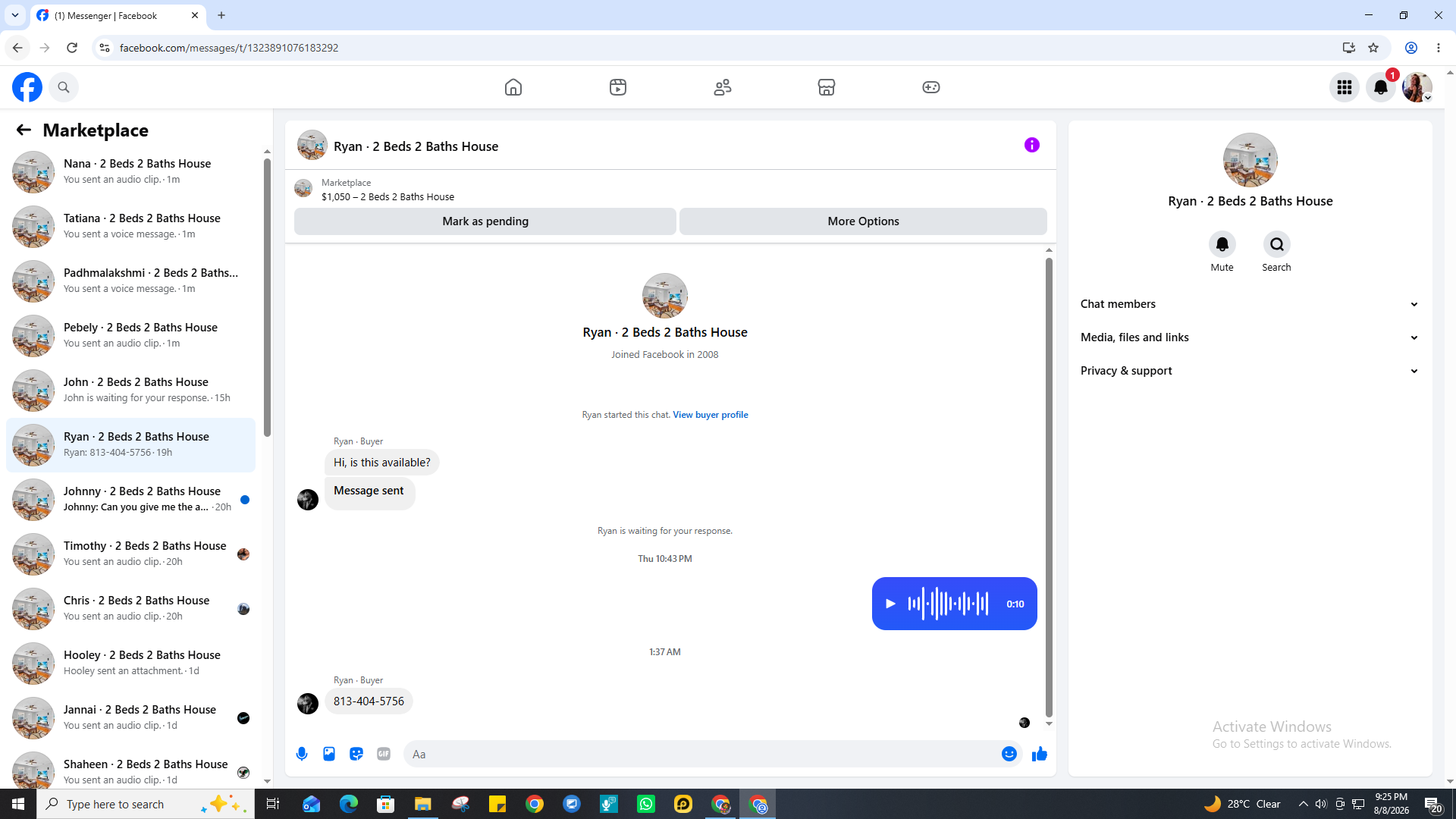Click Mark as pending button

click(485, 221)
